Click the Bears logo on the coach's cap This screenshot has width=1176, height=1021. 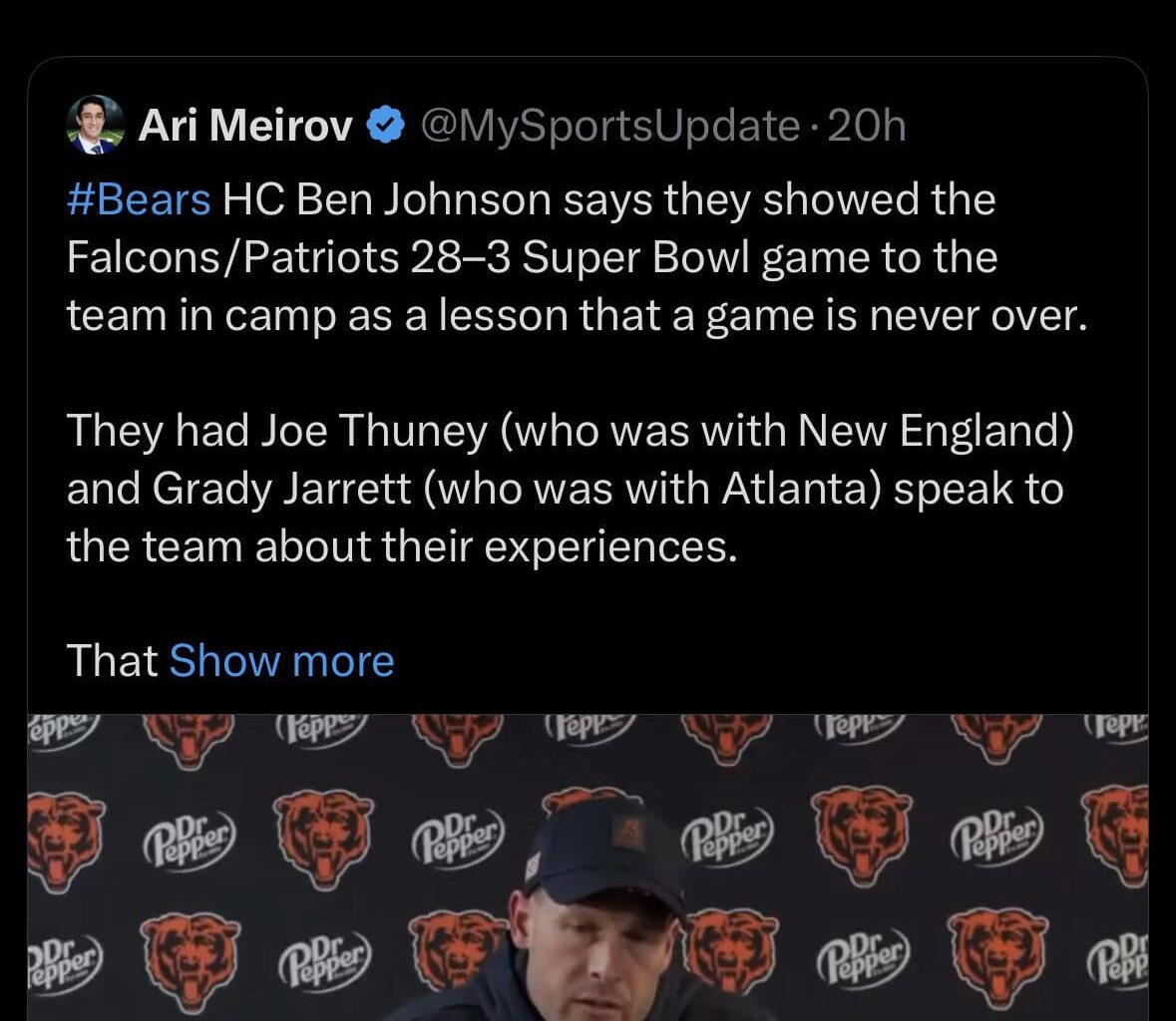pos(629,830)
